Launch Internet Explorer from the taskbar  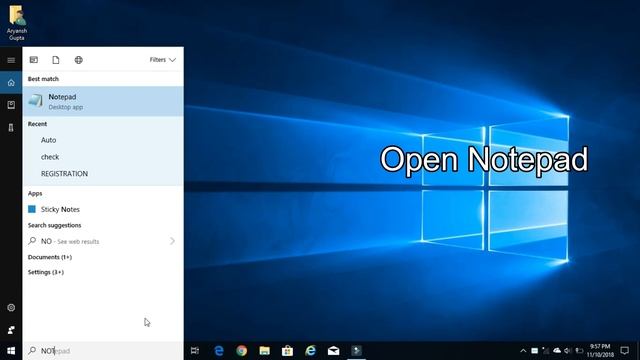[x=311, y=351]
